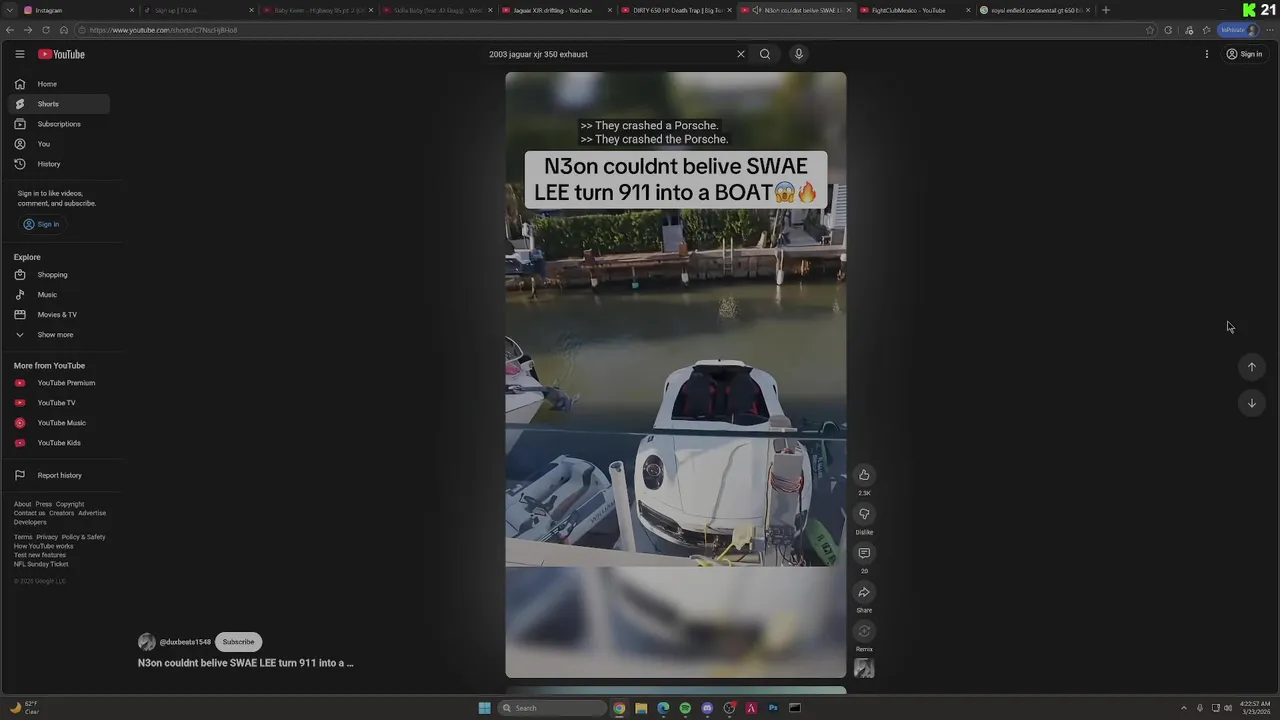Click the Copyright footer link

pyautogui.click(x=70, y=504)
